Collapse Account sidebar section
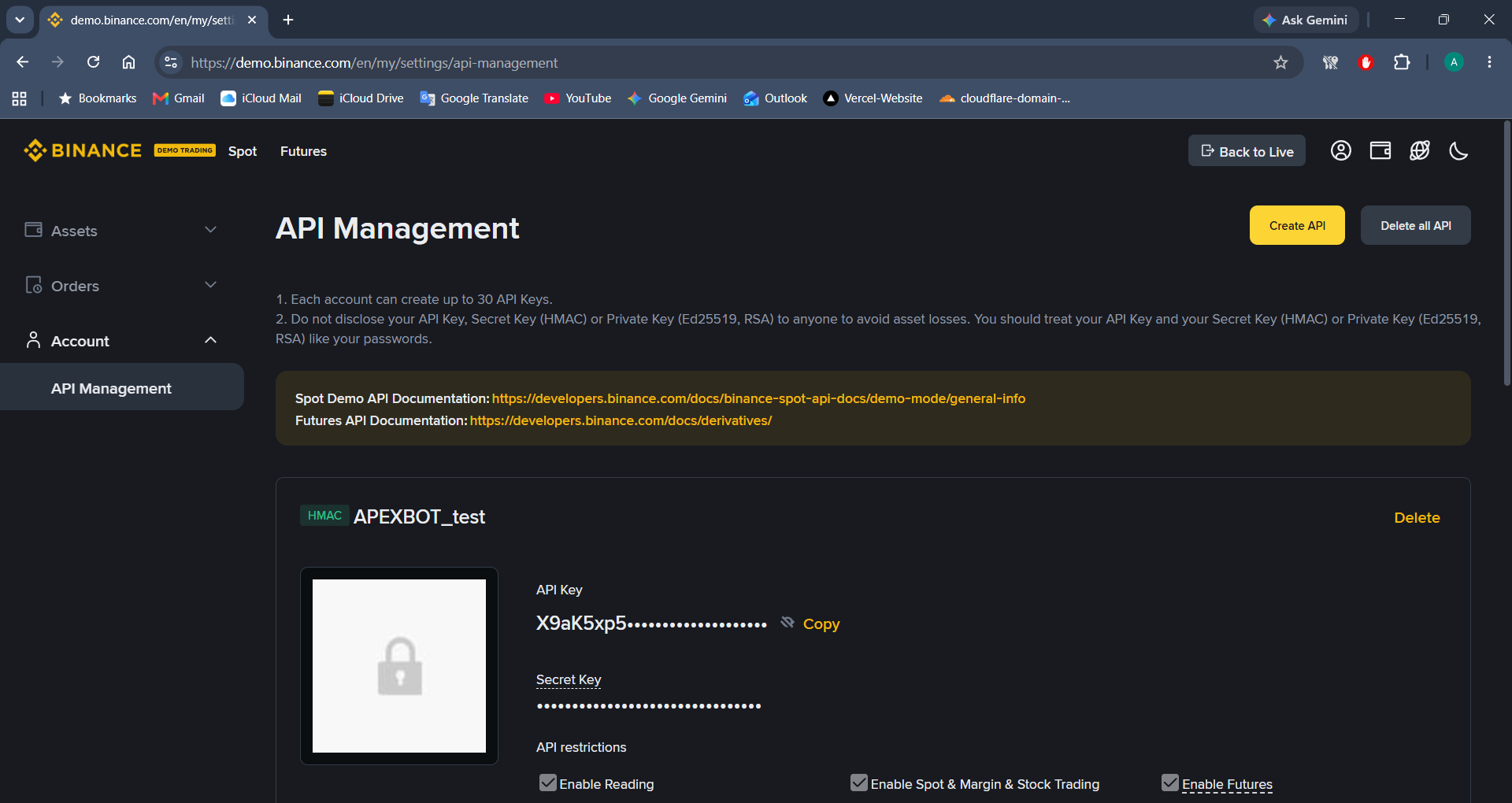Image resolution: width=1512 pixels, height=803 pixels. (x=121, y=340)
